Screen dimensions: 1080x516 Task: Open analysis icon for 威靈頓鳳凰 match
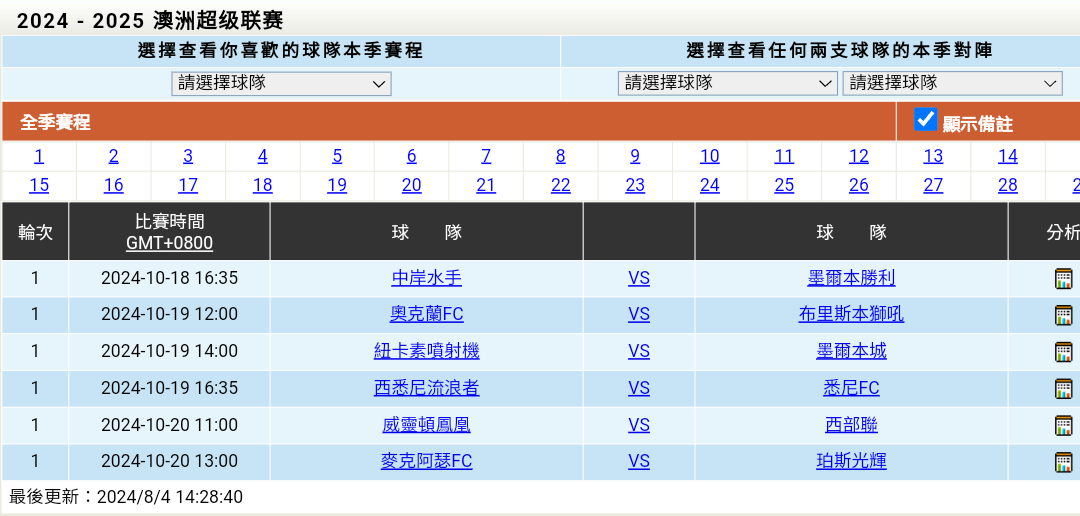pyautogui.click(x=1063, y=425)
